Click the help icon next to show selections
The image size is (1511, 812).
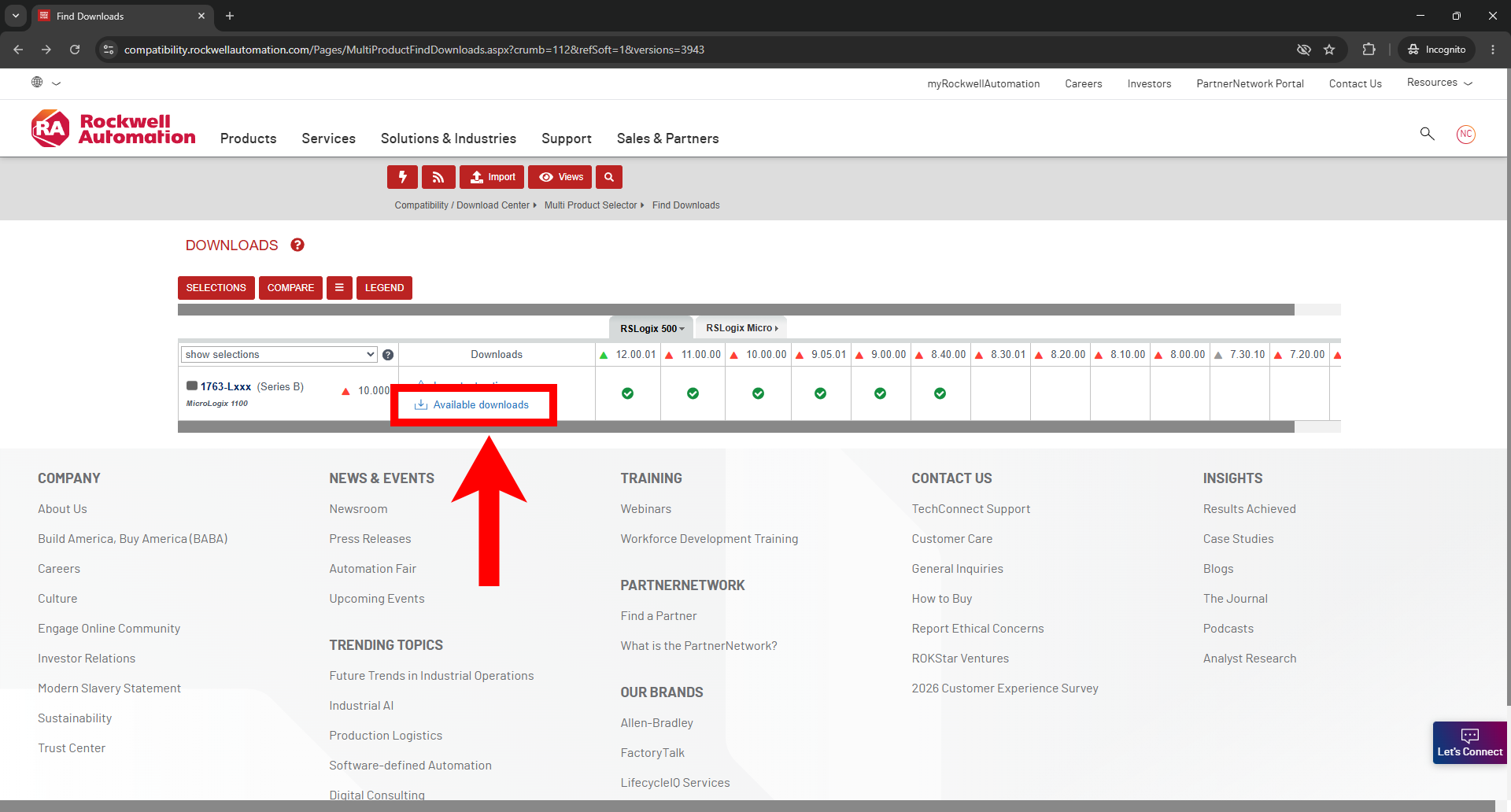click(x=388, y=355)
